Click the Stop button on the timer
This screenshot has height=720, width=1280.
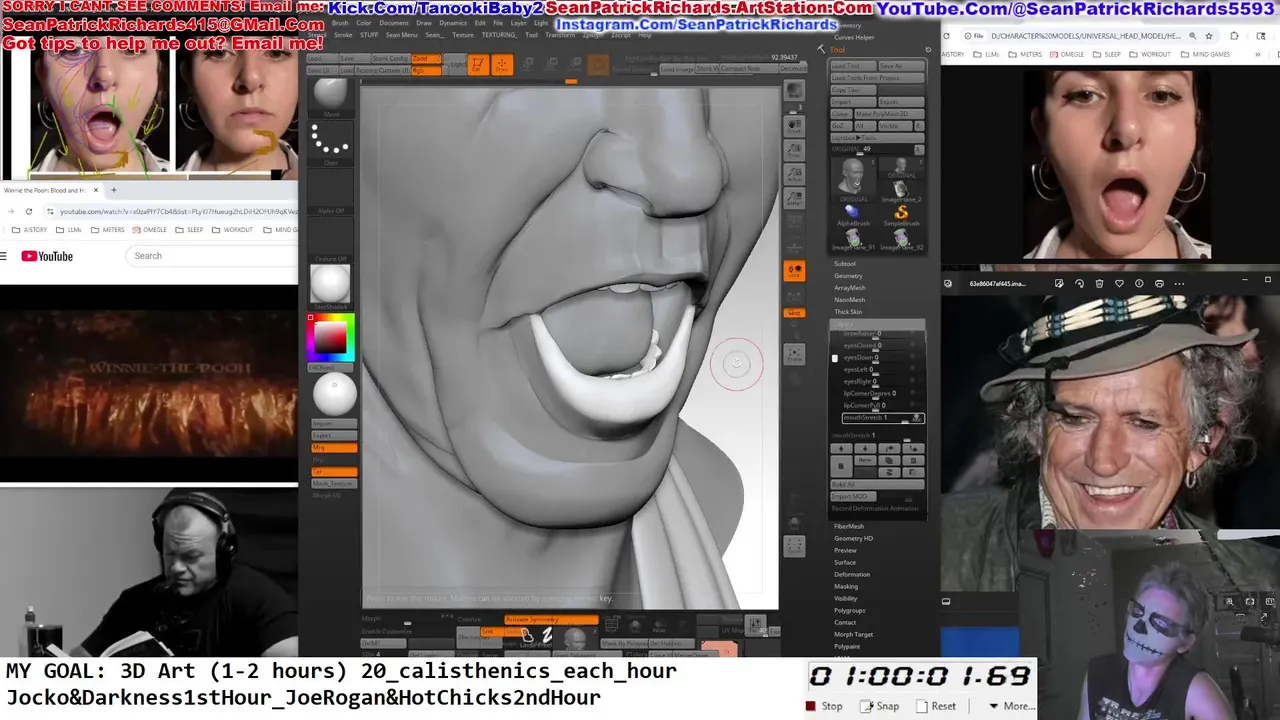825,706
